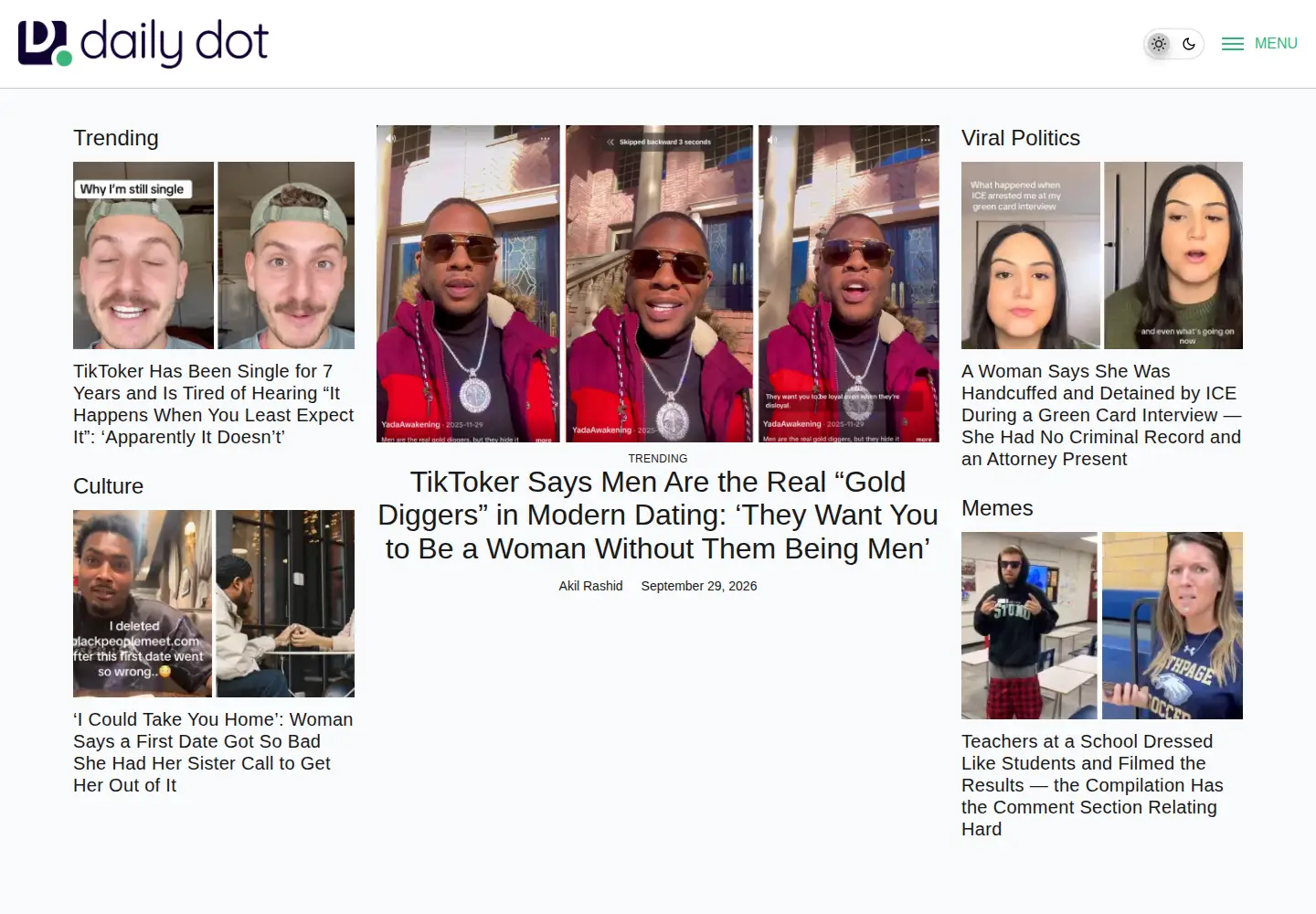Click the date September 29, 2026
The image size is (1316, 914).
[x=699, y=586]
